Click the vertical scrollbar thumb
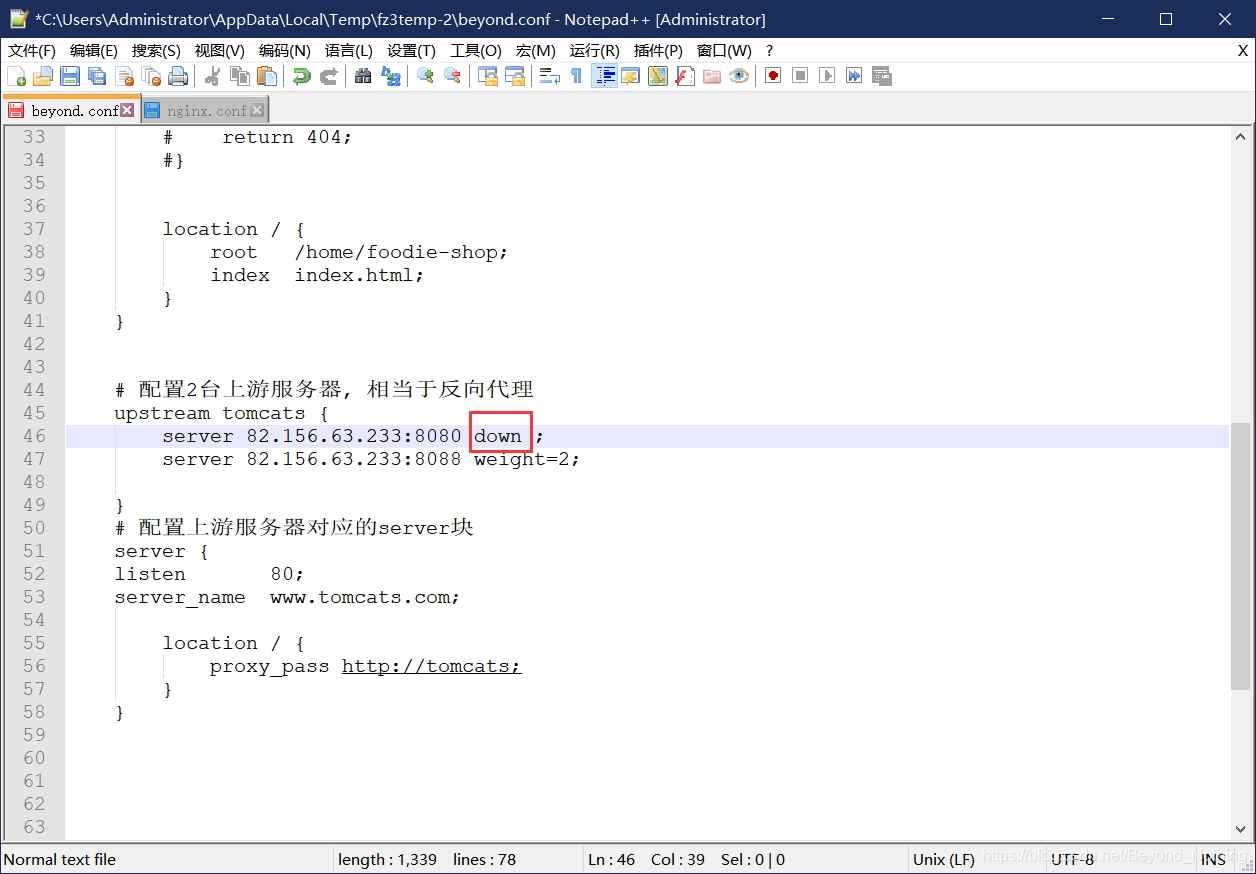 click(x=1241, y=555)
